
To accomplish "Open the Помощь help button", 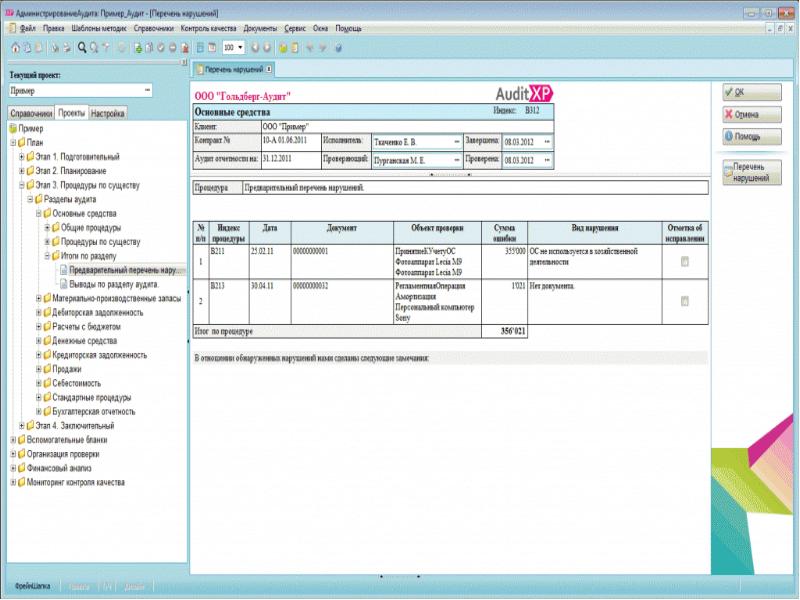I will pos(751,136).
